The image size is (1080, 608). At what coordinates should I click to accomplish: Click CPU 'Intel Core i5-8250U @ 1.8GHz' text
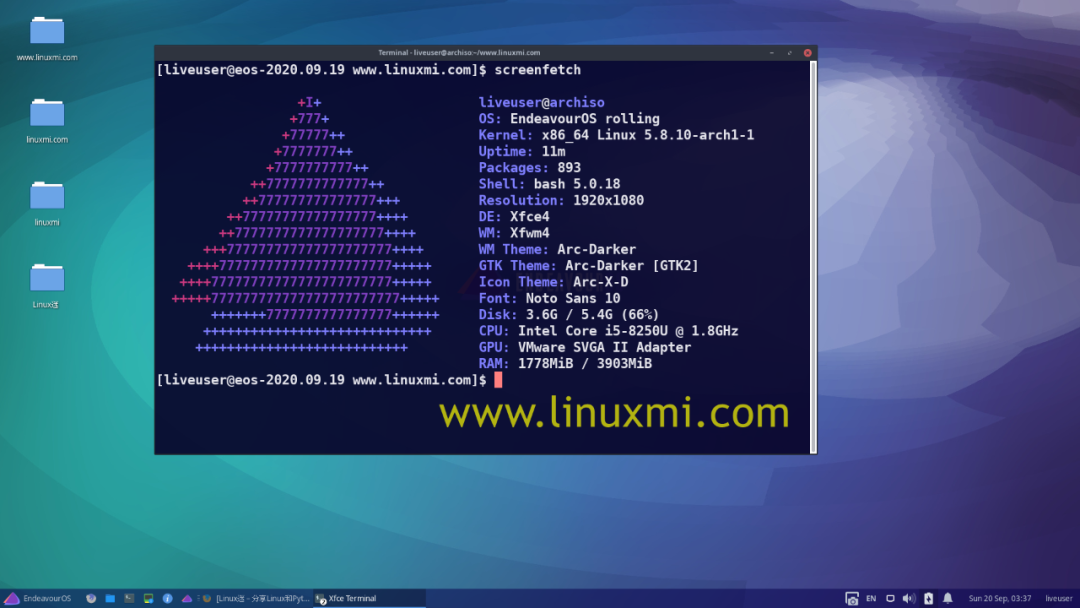[628, 331]
